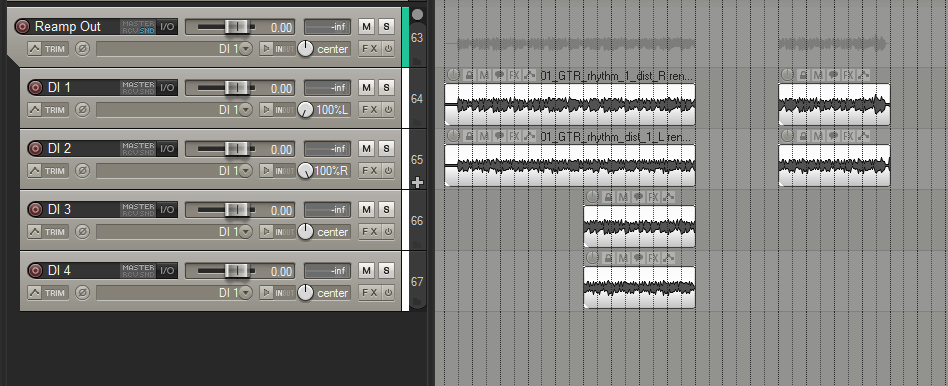Mute the first DI 1 rhythm_1_dist_R item
The image size is (948, 386).
tap(484, 75)
